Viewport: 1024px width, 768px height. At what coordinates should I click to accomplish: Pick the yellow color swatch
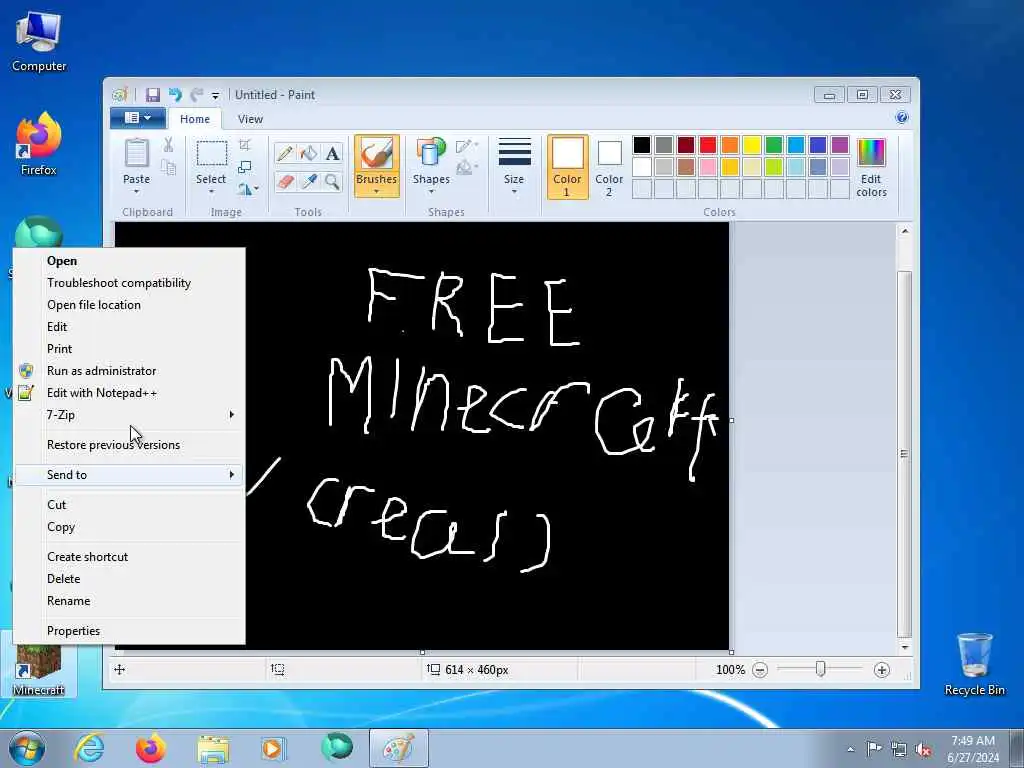point(752,145)
